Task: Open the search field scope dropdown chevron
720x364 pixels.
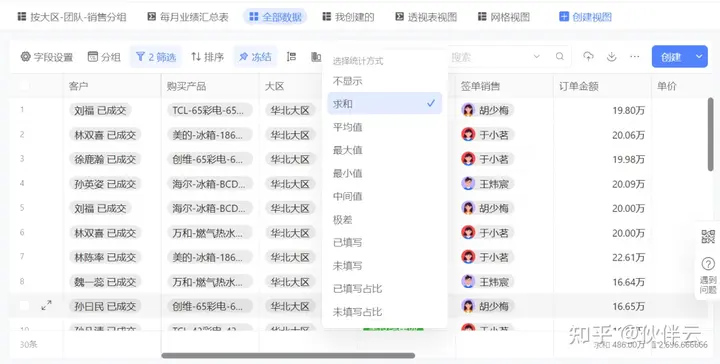Action: click(x=536, y=56)
